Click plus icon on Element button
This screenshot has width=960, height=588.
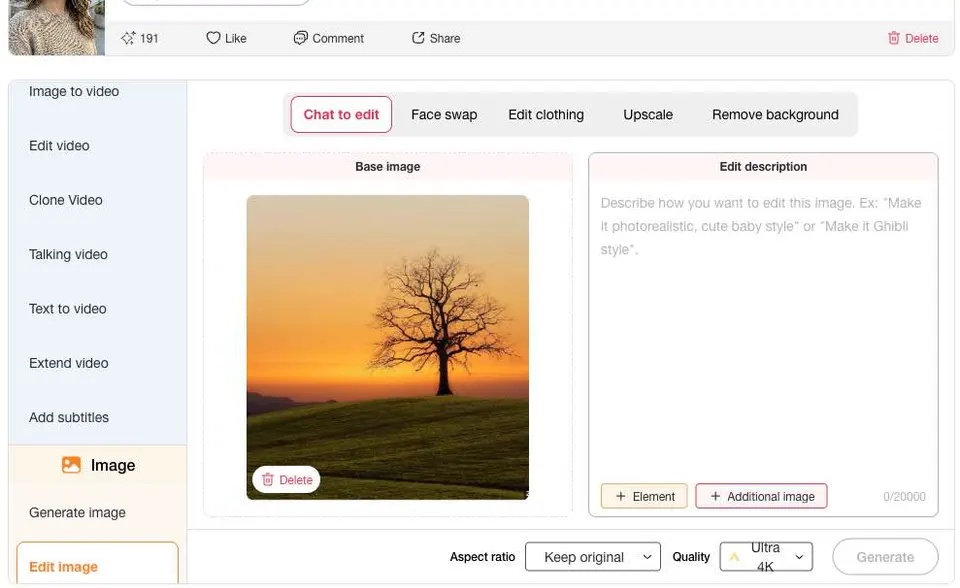[x=621, y=496]
